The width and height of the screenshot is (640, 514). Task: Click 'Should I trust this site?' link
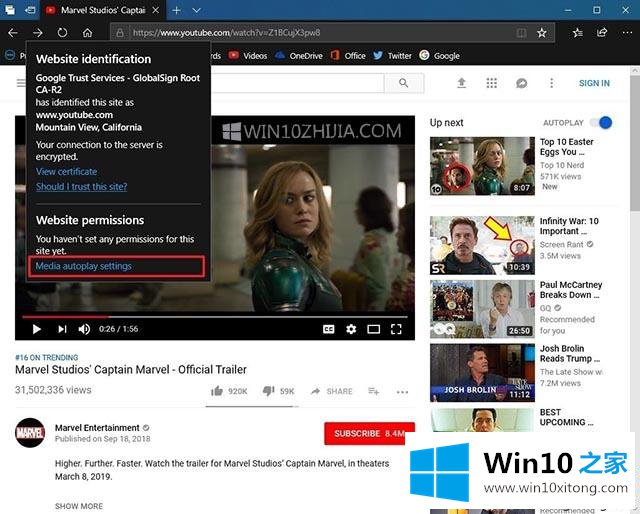(x=81, y=187)
